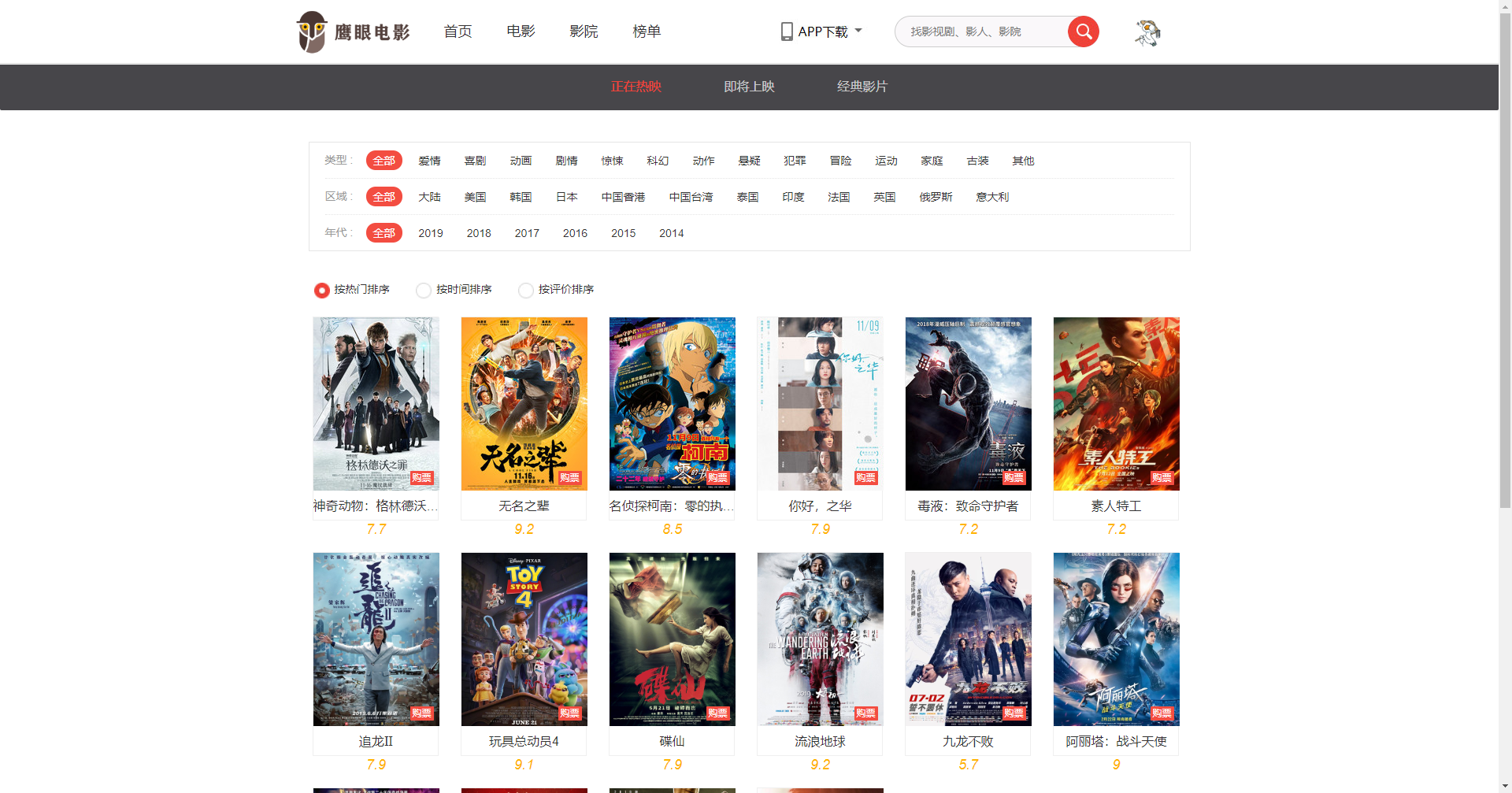
Task: Filter region by 意大利
Action: point(992,197)
